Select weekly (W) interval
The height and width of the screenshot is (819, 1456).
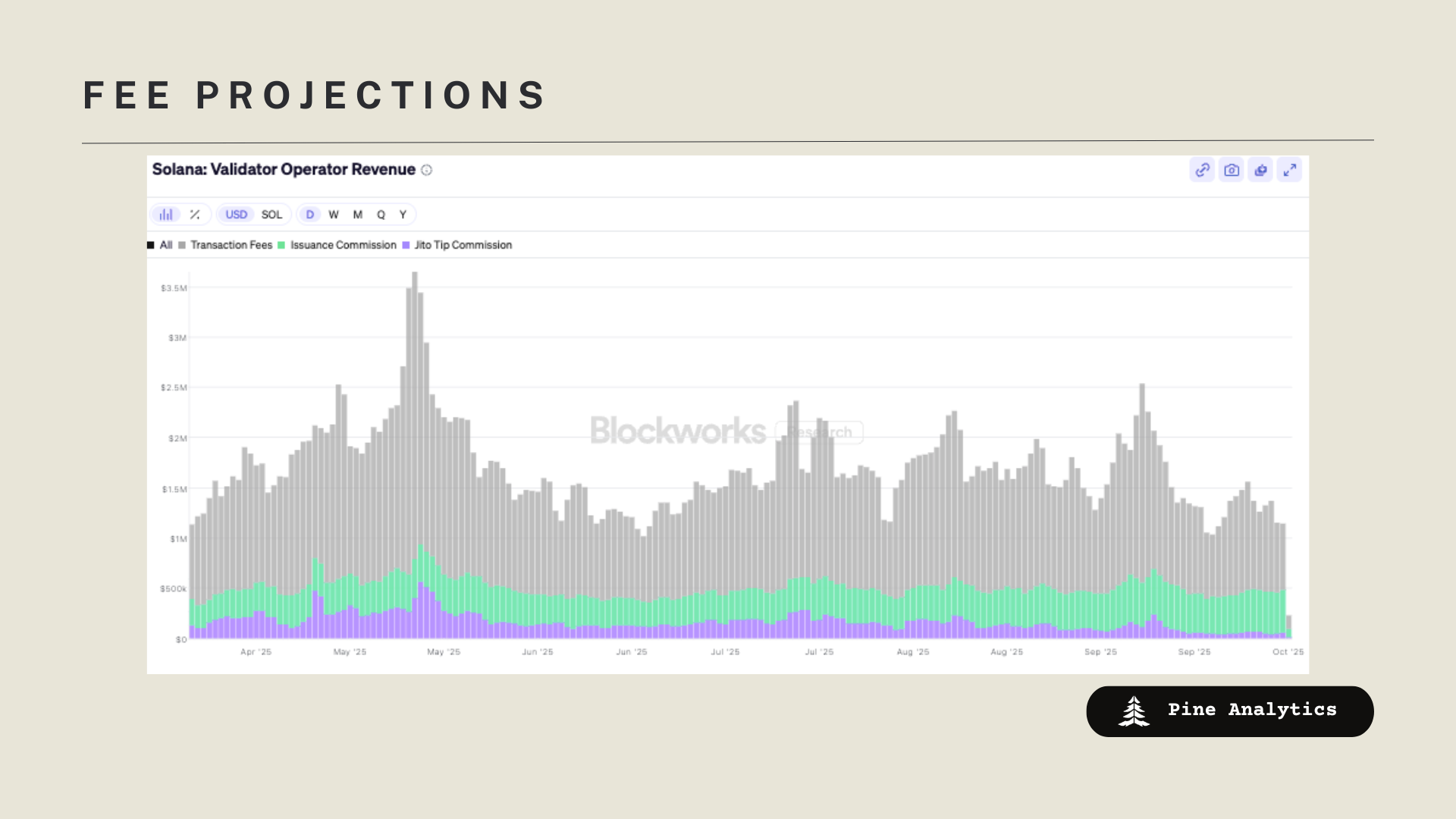coord(334,215)
